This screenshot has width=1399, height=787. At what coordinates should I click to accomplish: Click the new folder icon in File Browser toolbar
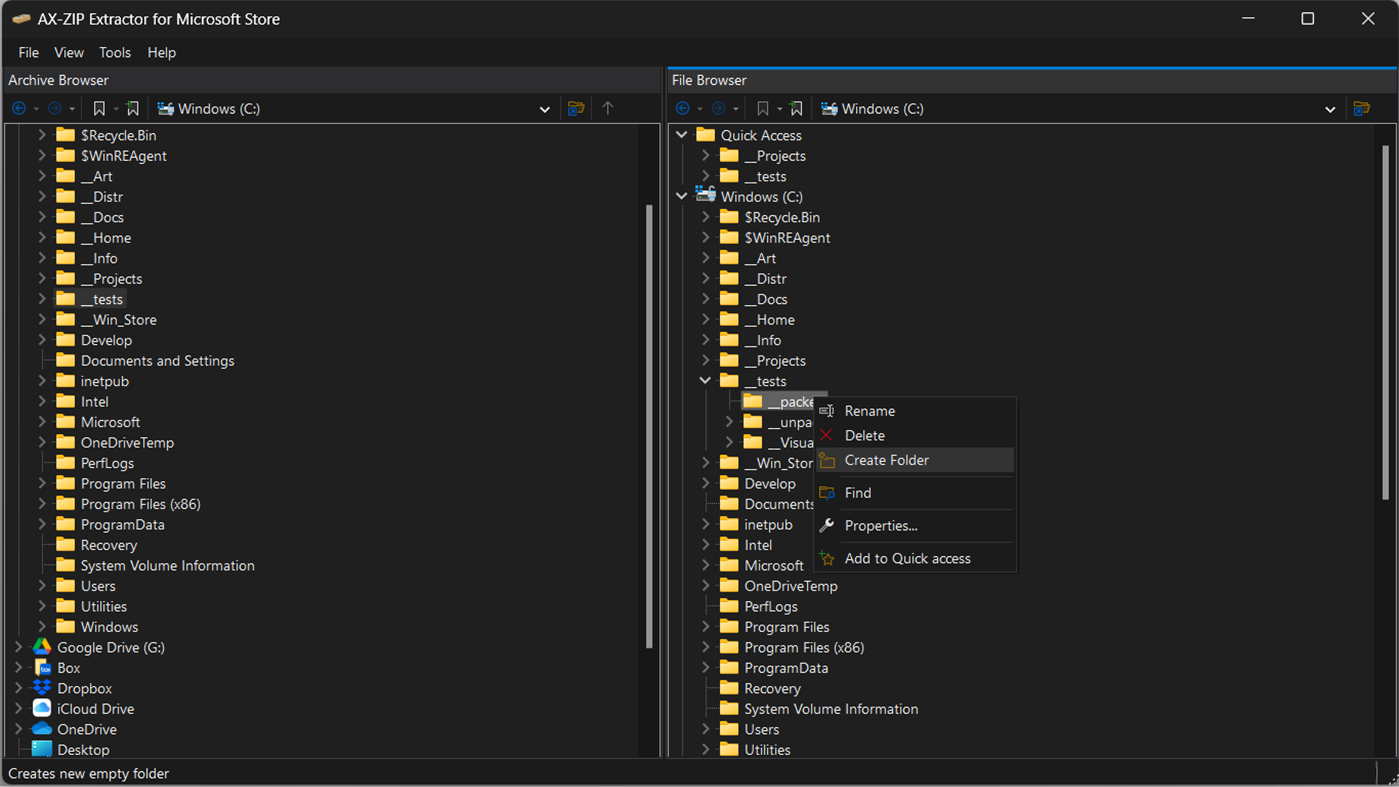click(x=1361, y=108)
